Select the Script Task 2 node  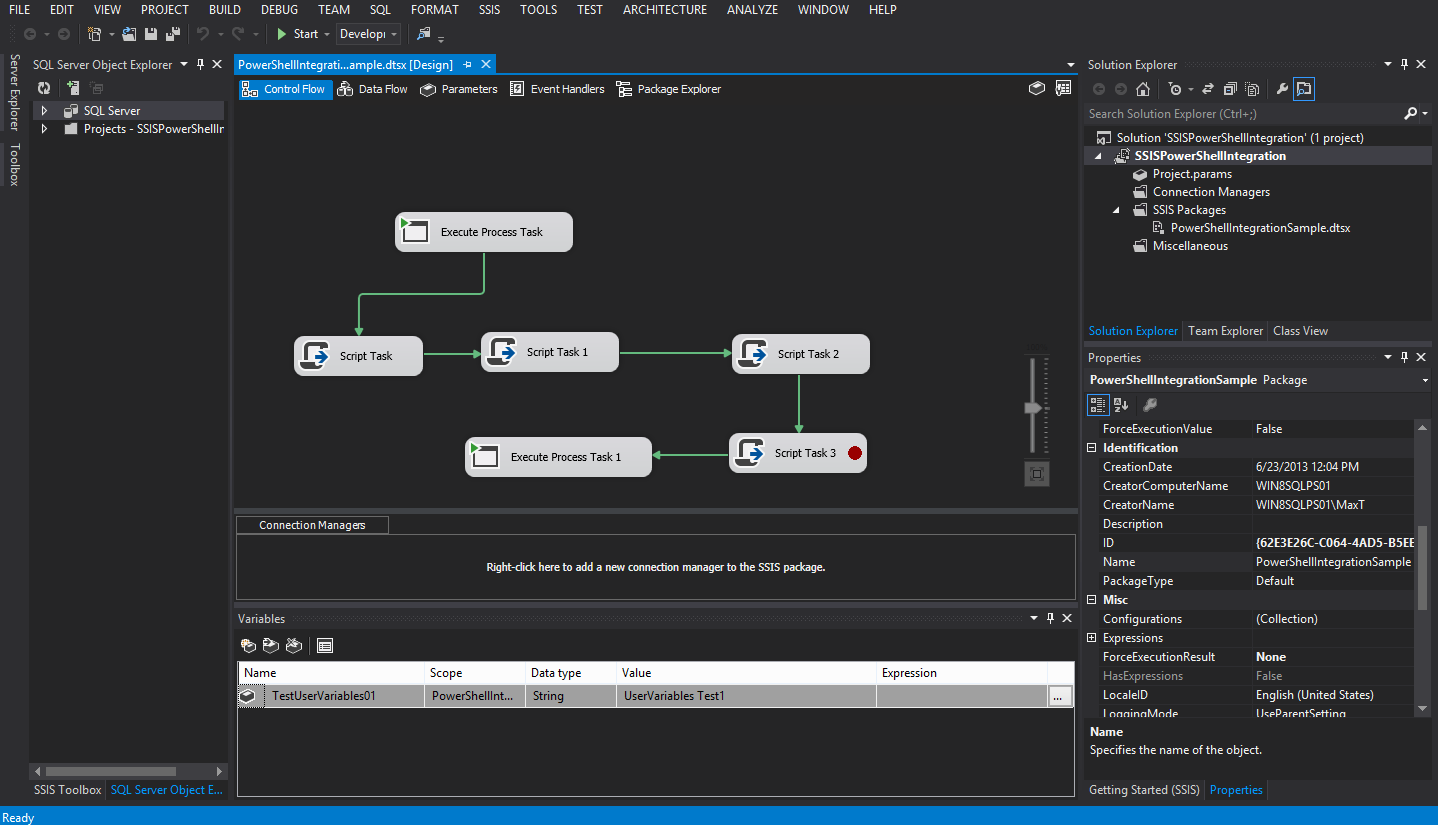(x=800, y=354)
